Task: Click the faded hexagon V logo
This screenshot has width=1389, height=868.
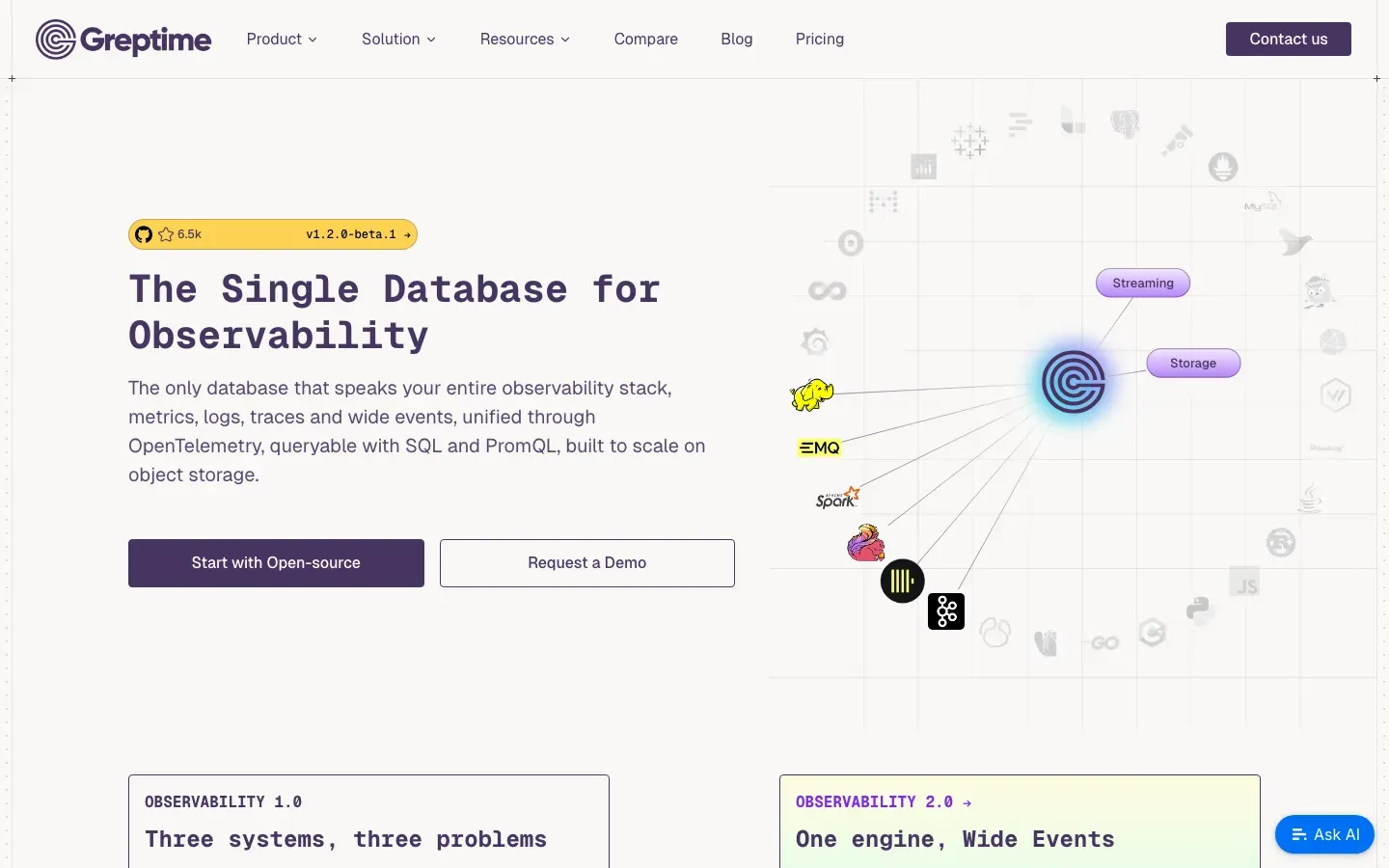Action: tap(1336, 394)
